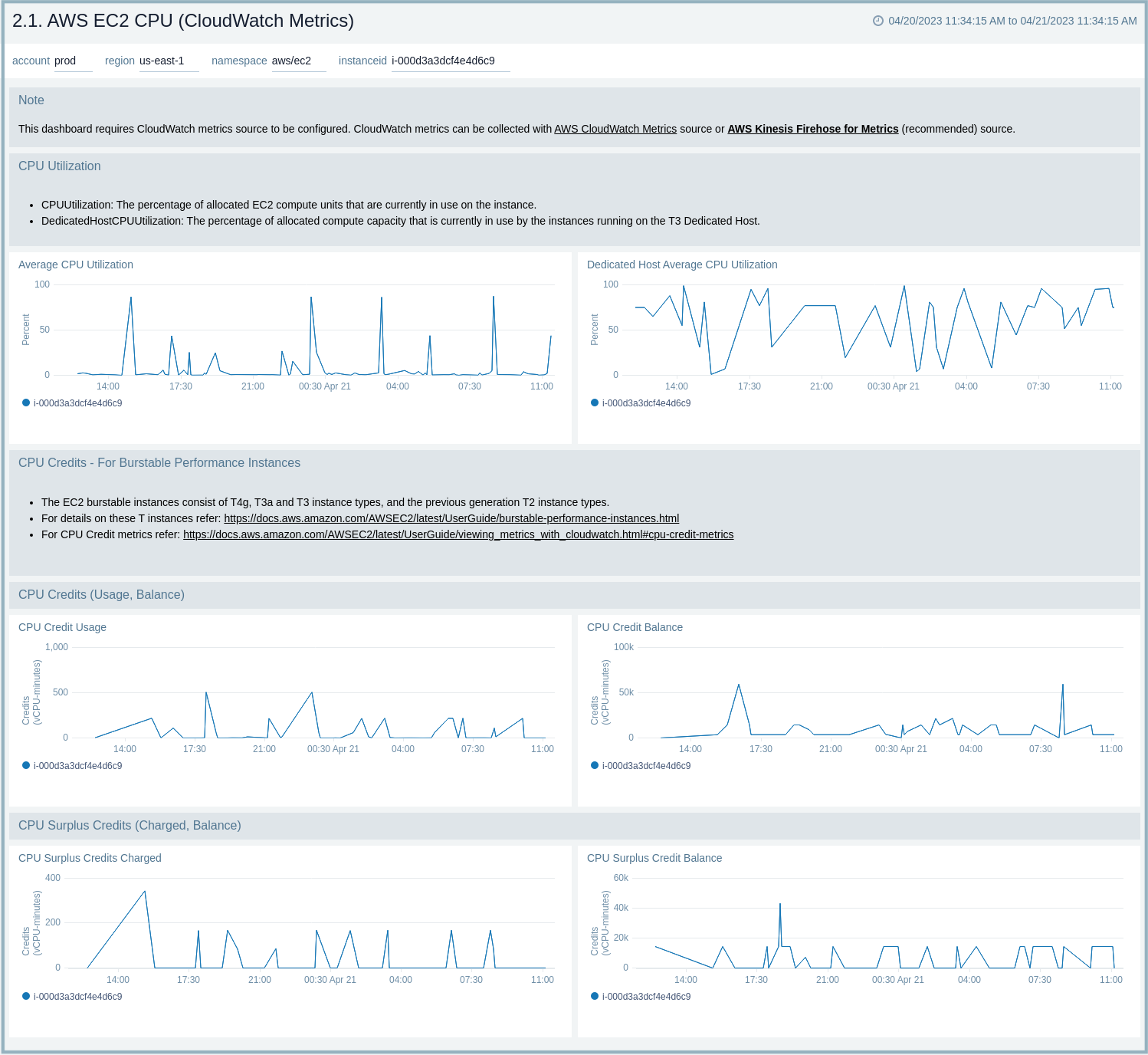Toggle series visibility under CPU Surplus Credit Balance
The width and height of the screenshot is (1148, 1055).
[595, 996]
